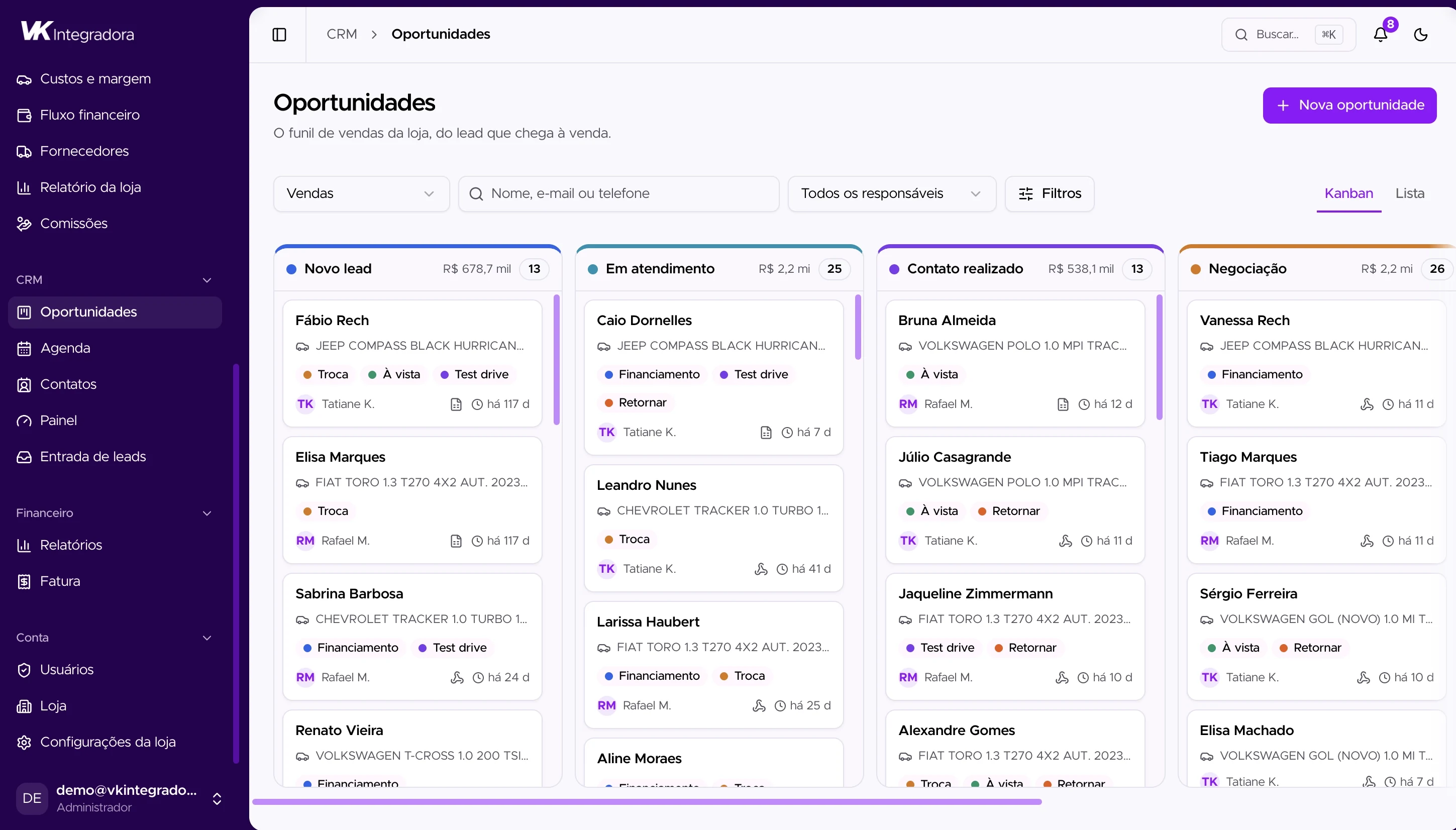Open Custos e margem in sidebar

click(x=115, y=79)
